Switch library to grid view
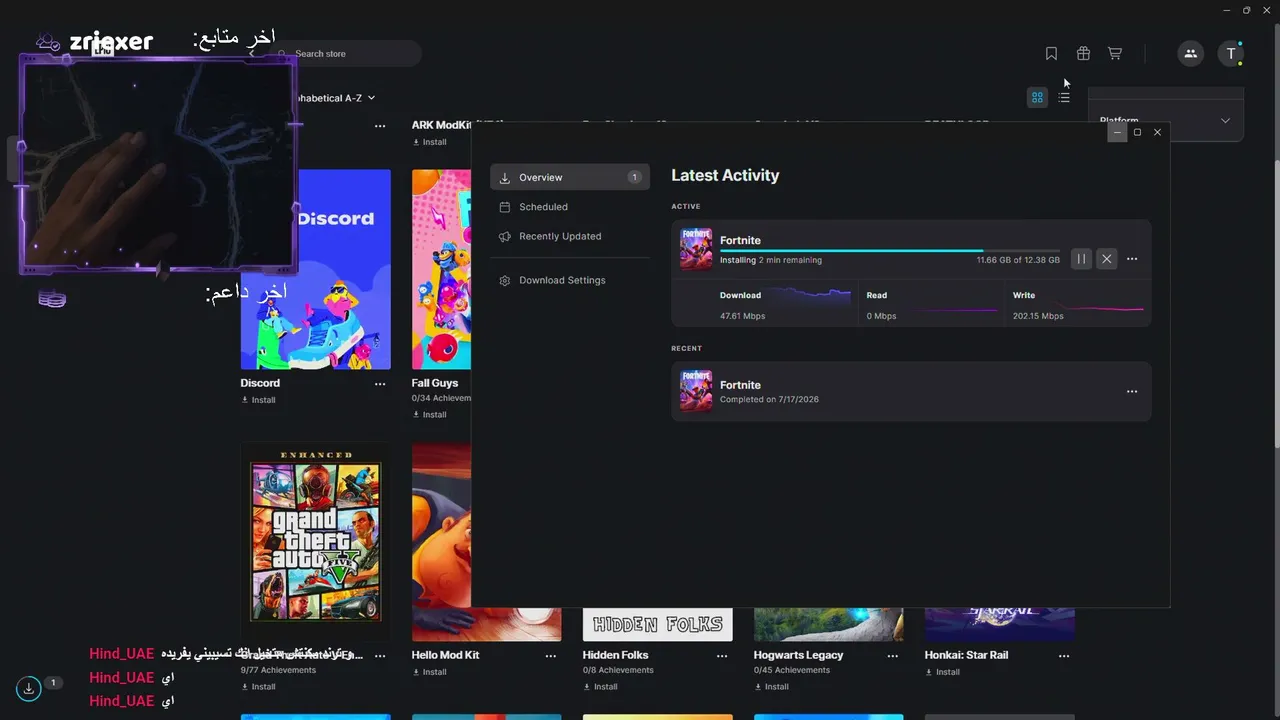This screenshot has height=720, width=1280. point(1037,97)
